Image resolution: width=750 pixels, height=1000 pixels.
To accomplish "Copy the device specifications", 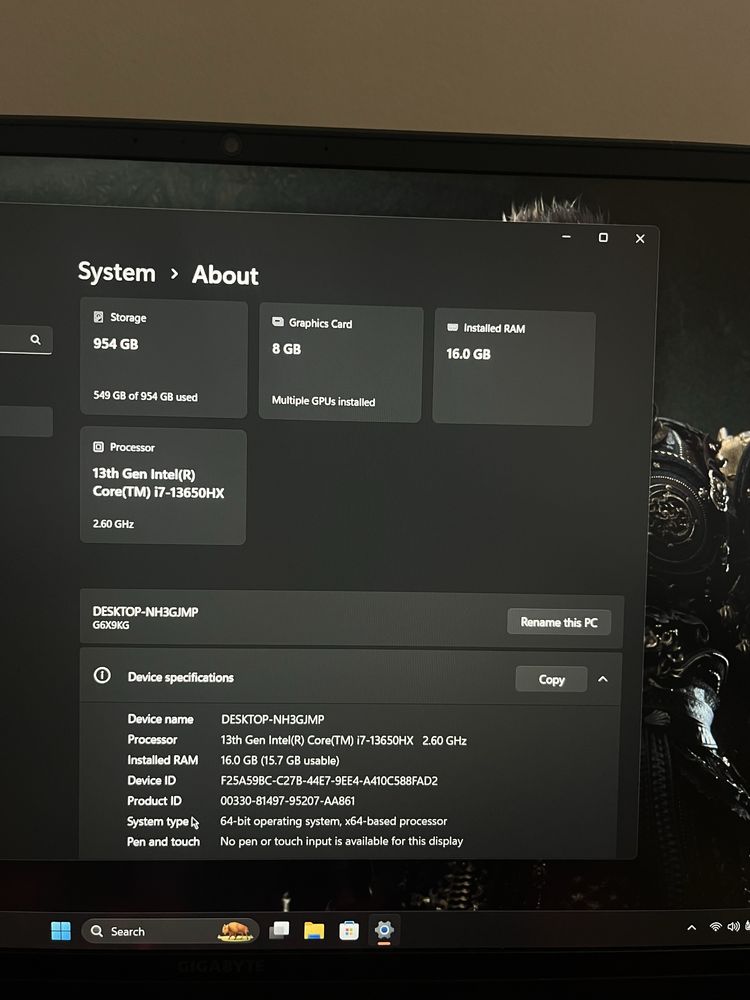I will (x=551, y=679).
